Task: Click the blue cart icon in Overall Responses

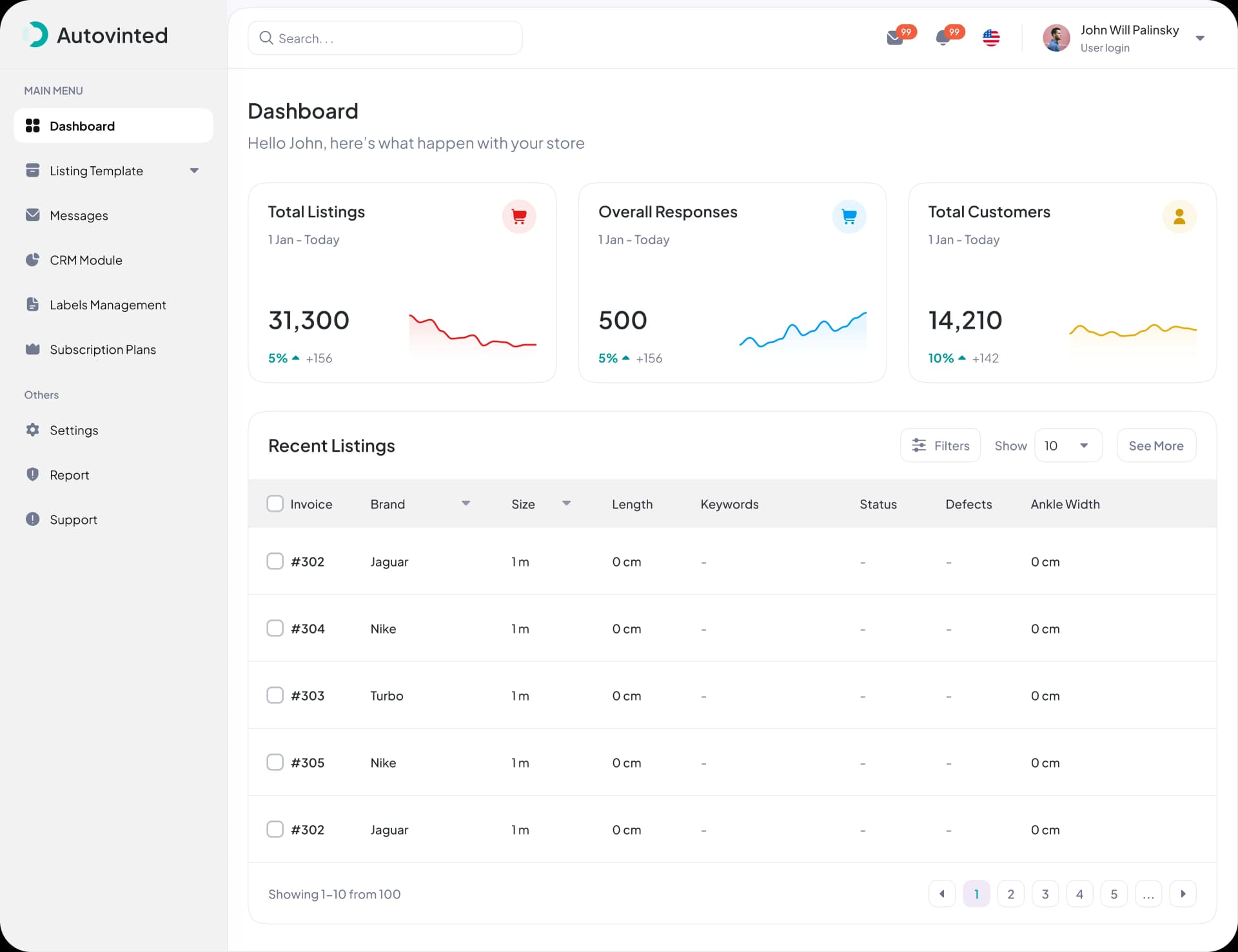Action: [849, 217]
